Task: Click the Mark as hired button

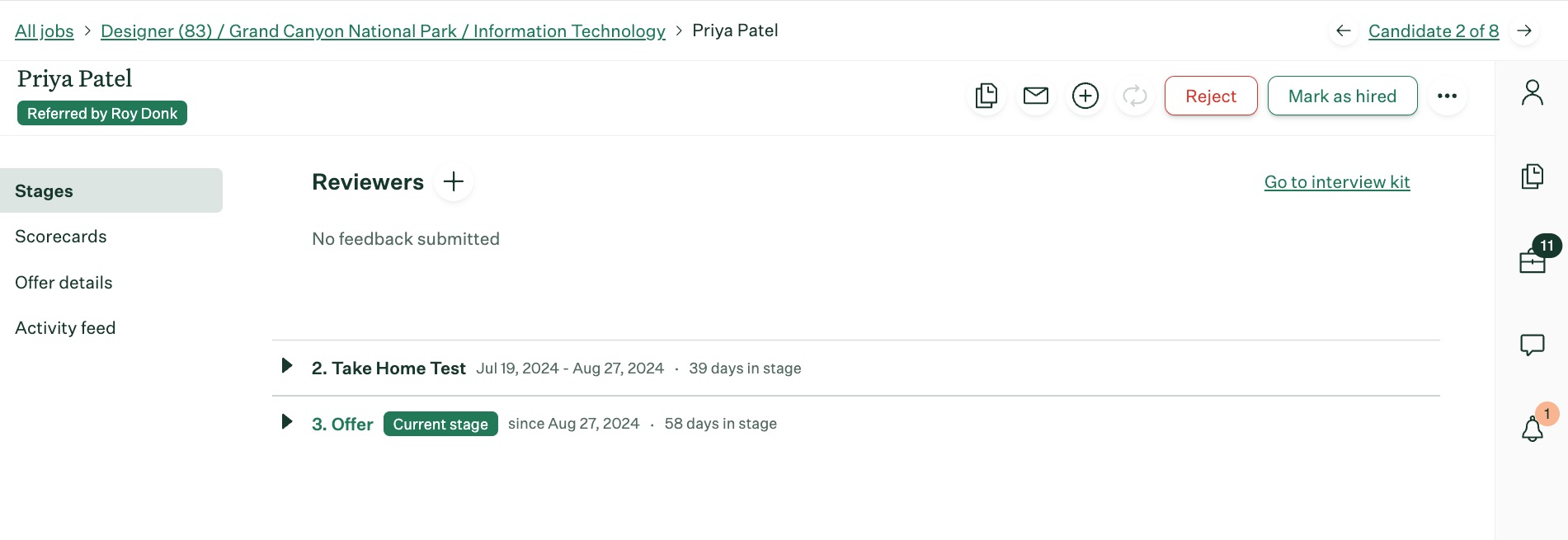Action: (1343, 96)
